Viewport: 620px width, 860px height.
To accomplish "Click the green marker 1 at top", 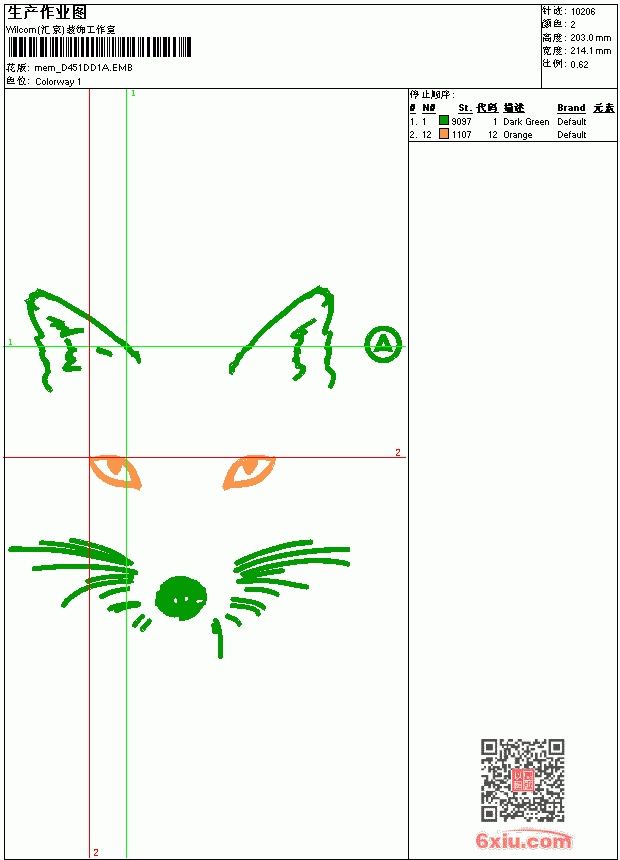I will 133,93.
